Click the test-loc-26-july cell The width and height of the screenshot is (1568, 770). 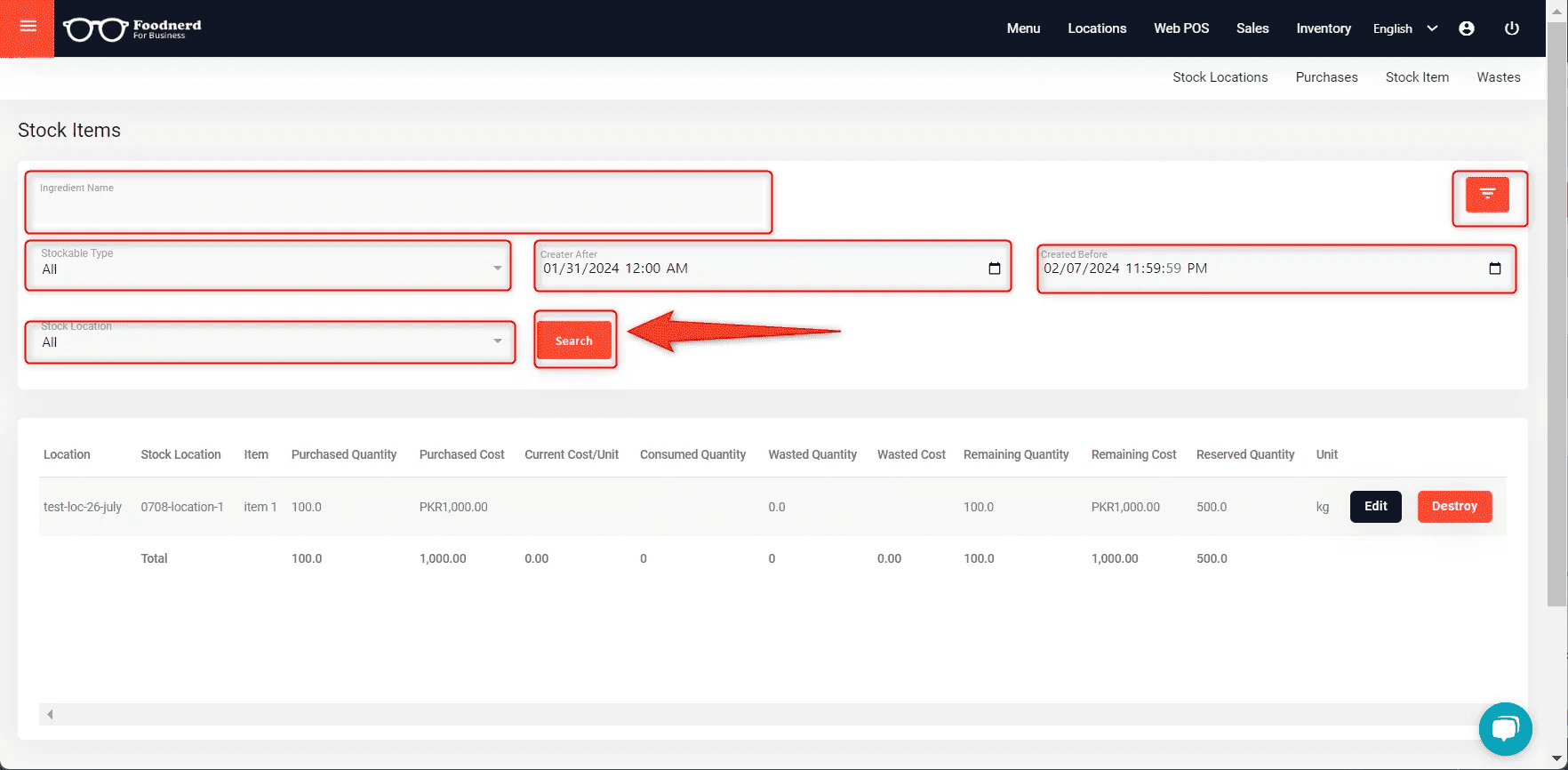pyautogui.click(x=83, y=507)
